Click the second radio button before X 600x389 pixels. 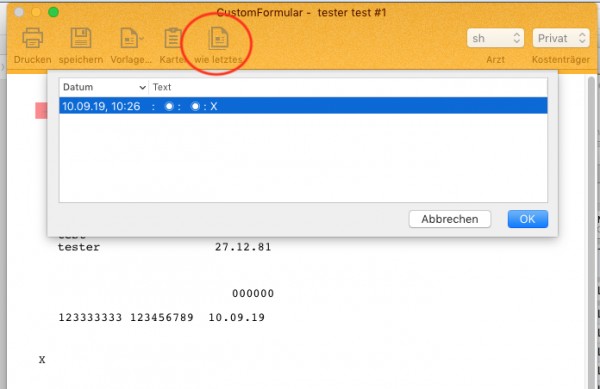pyautogui.click(x=195, y=106)
